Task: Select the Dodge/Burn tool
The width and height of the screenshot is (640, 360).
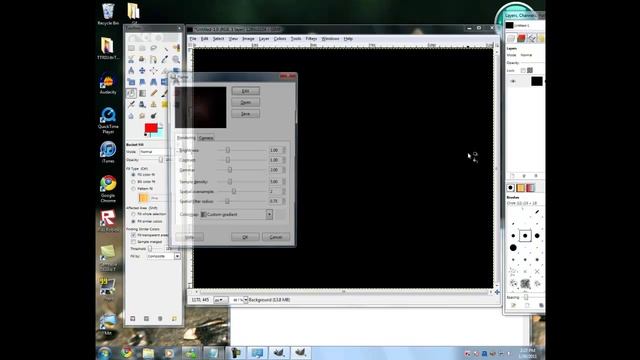Action: pyautogui.click(x=153, y=116)
